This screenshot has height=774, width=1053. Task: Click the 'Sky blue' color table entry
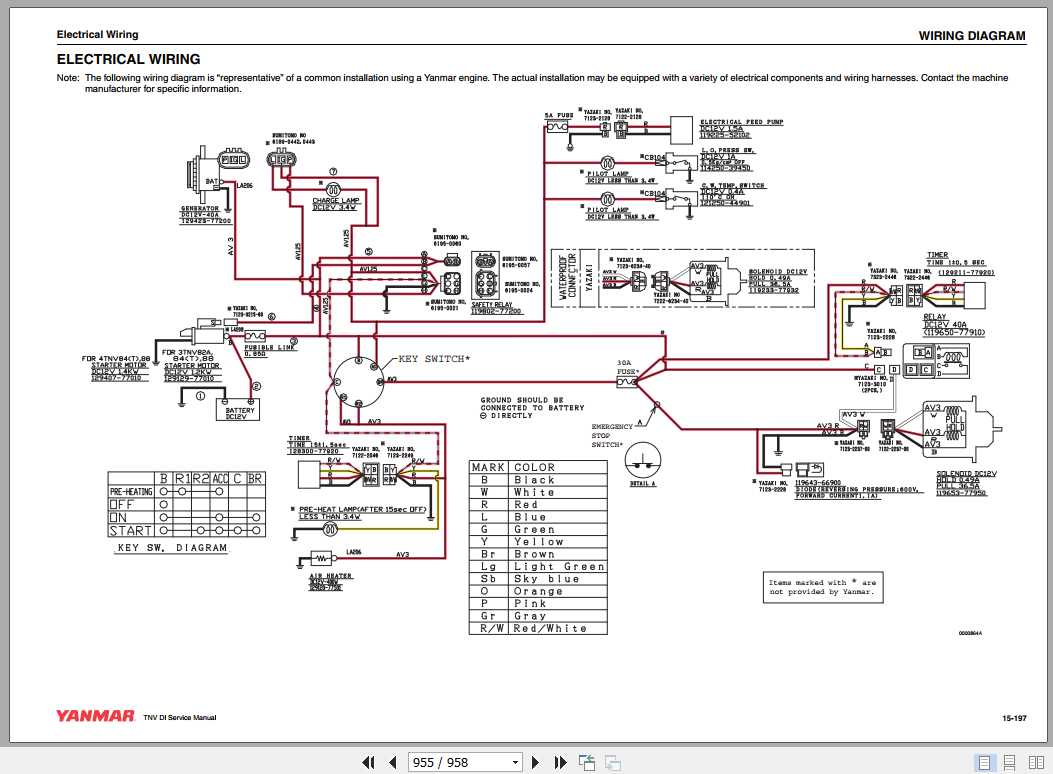[546, 579]
